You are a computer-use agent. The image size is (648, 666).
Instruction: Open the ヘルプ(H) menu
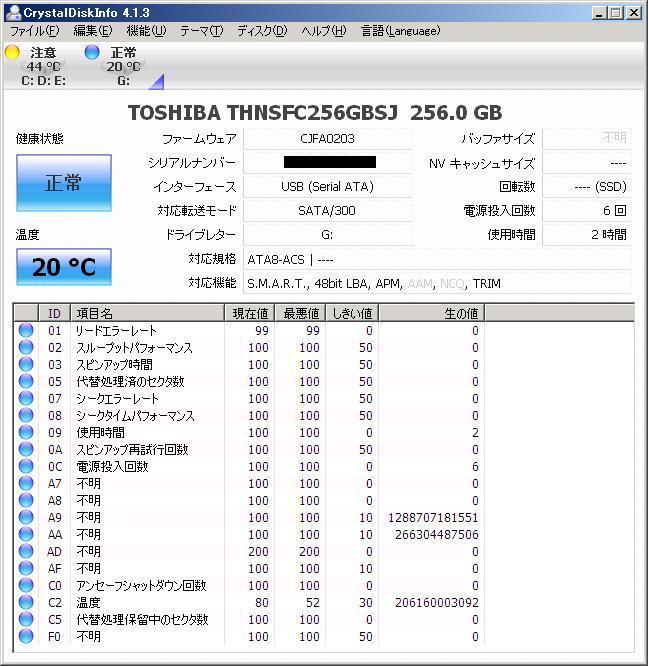coord(324,31)
